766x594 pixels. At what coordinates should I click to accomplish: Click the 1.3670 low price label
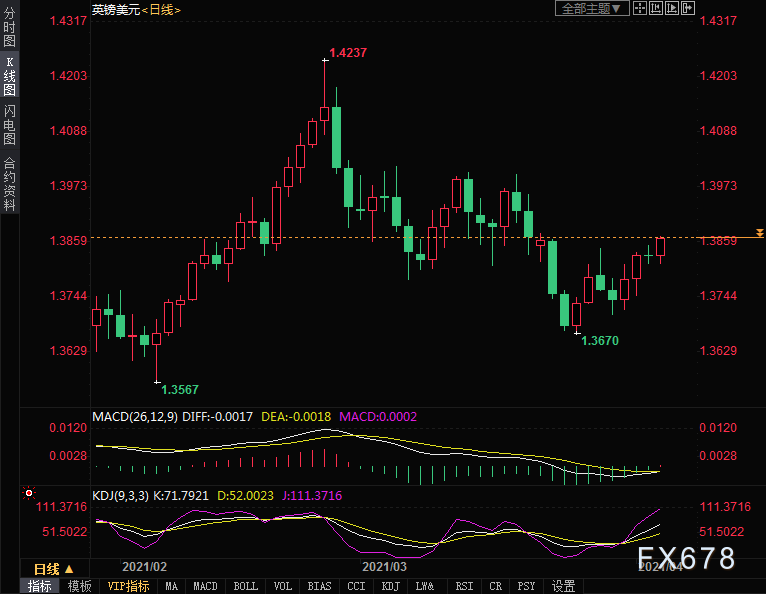coord(600,341)
